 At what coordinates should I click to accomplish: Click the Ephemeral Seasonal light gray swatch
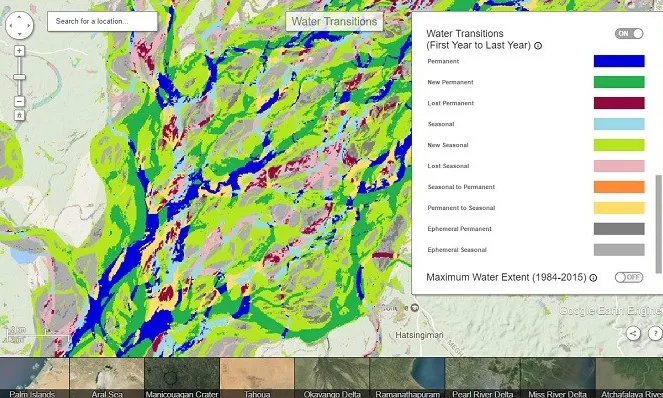(x=619, y=250)
